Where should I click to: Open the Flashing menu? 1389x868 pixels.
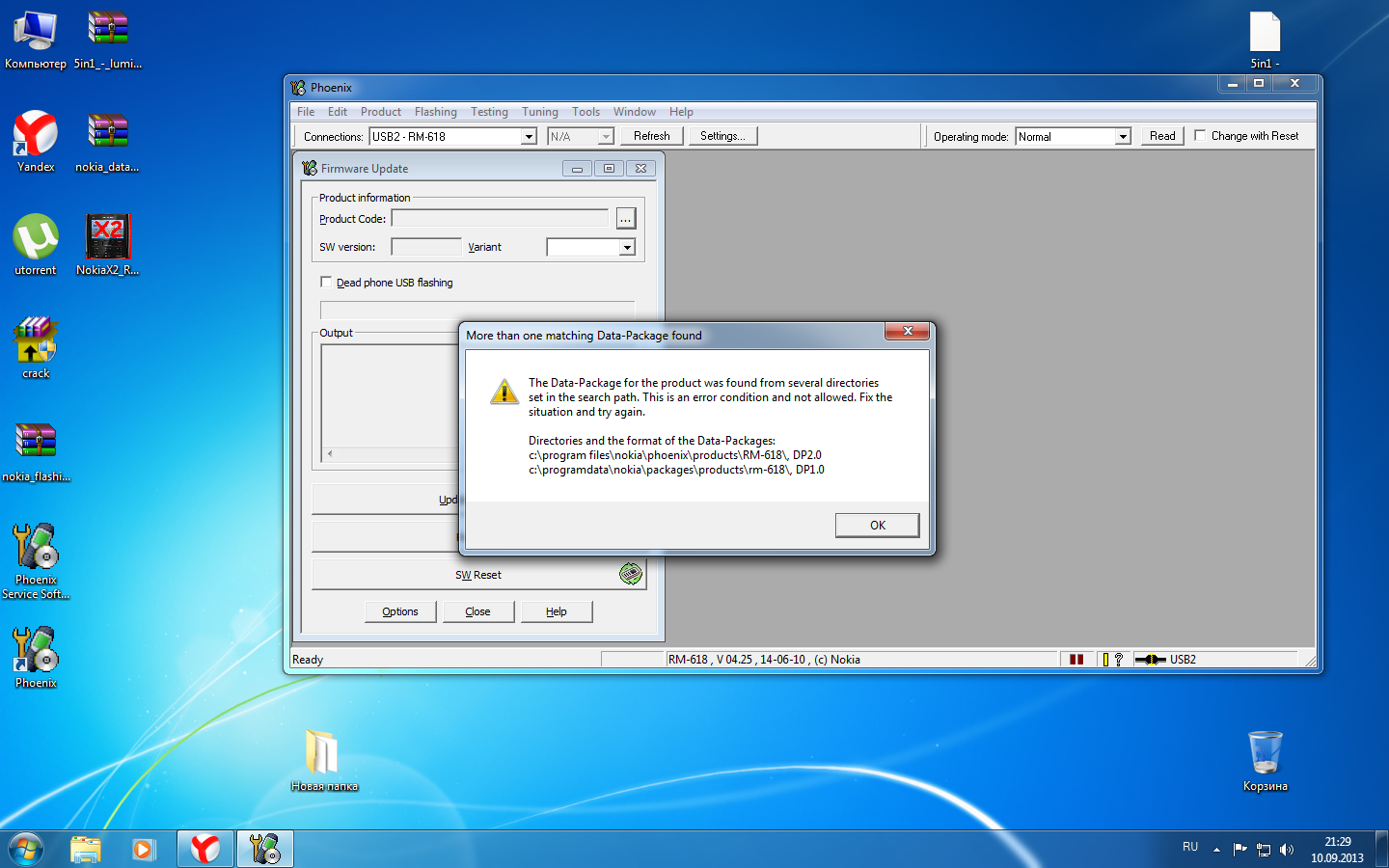[x=436, y=112]
